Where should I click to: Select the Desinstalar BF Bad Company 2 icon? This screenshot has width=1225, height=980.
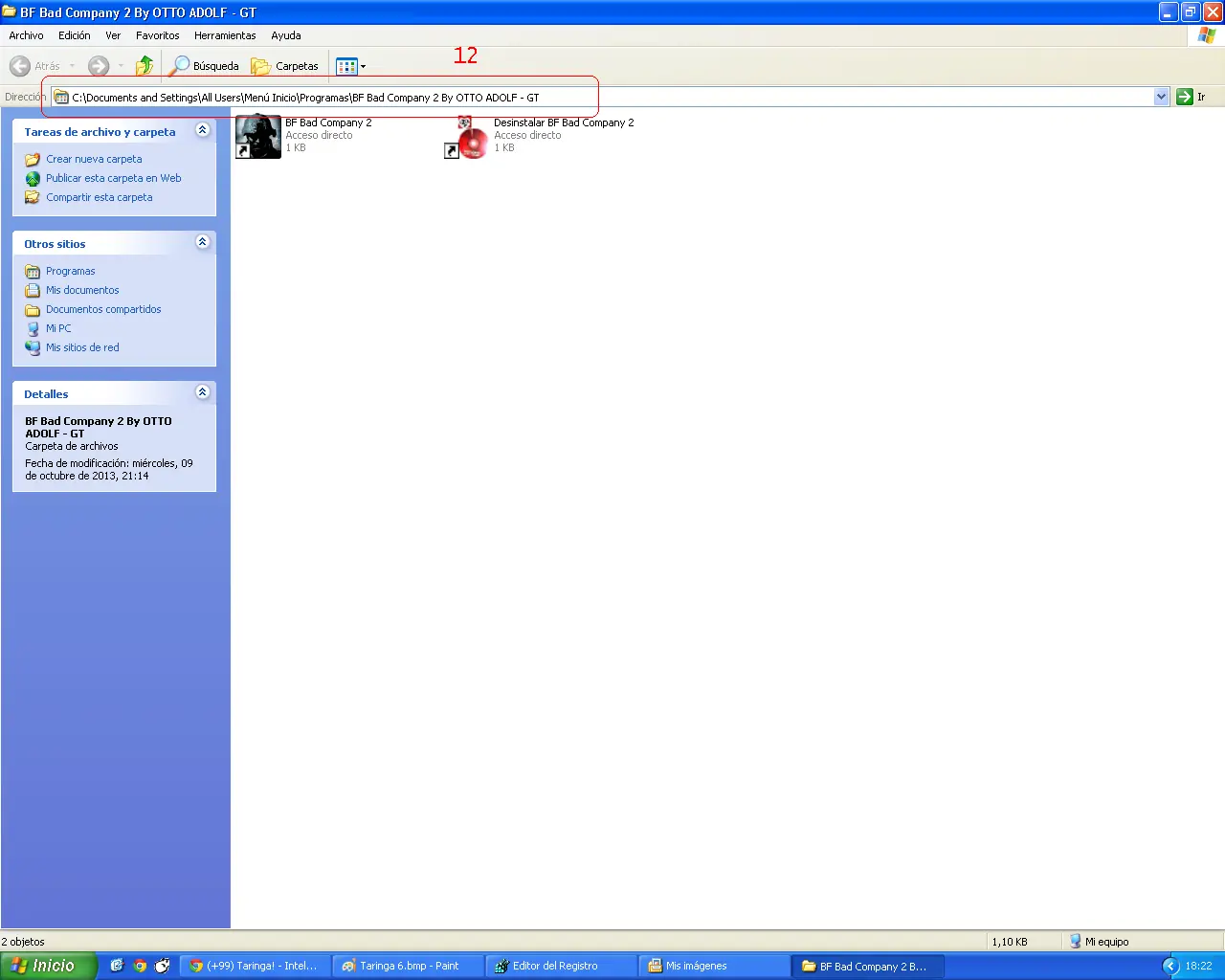click(x=467, y=136)
